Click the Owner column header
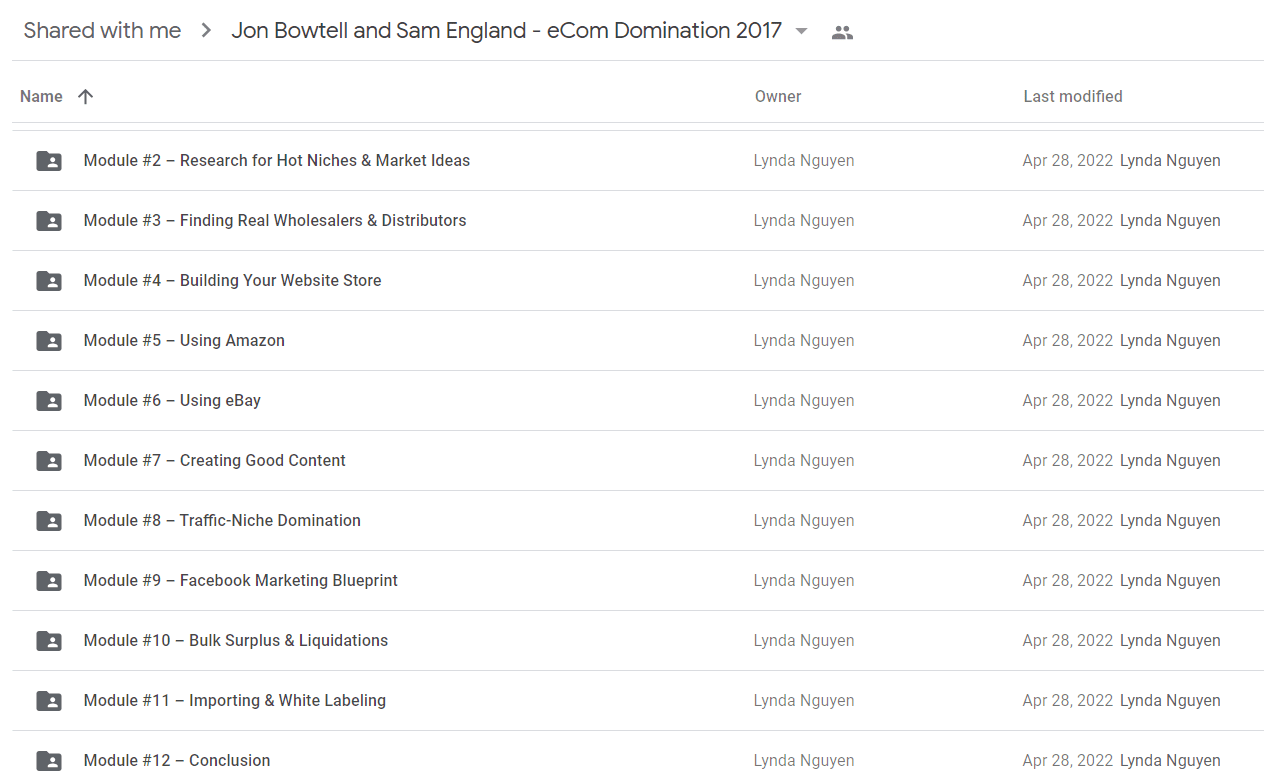This screenshot has width=1264, height=780. coord(778,97)
